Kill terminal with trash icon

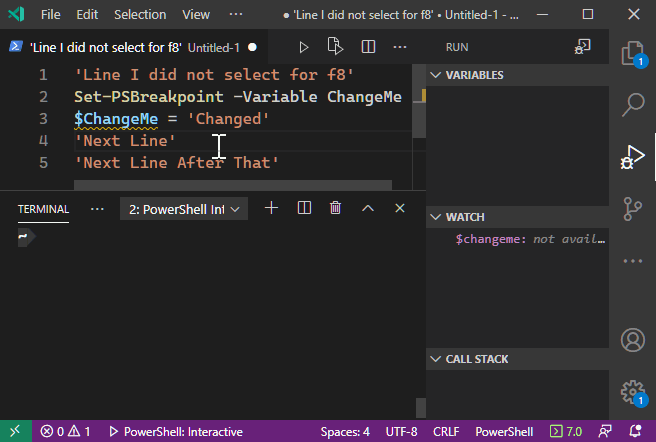pos(335,208)
